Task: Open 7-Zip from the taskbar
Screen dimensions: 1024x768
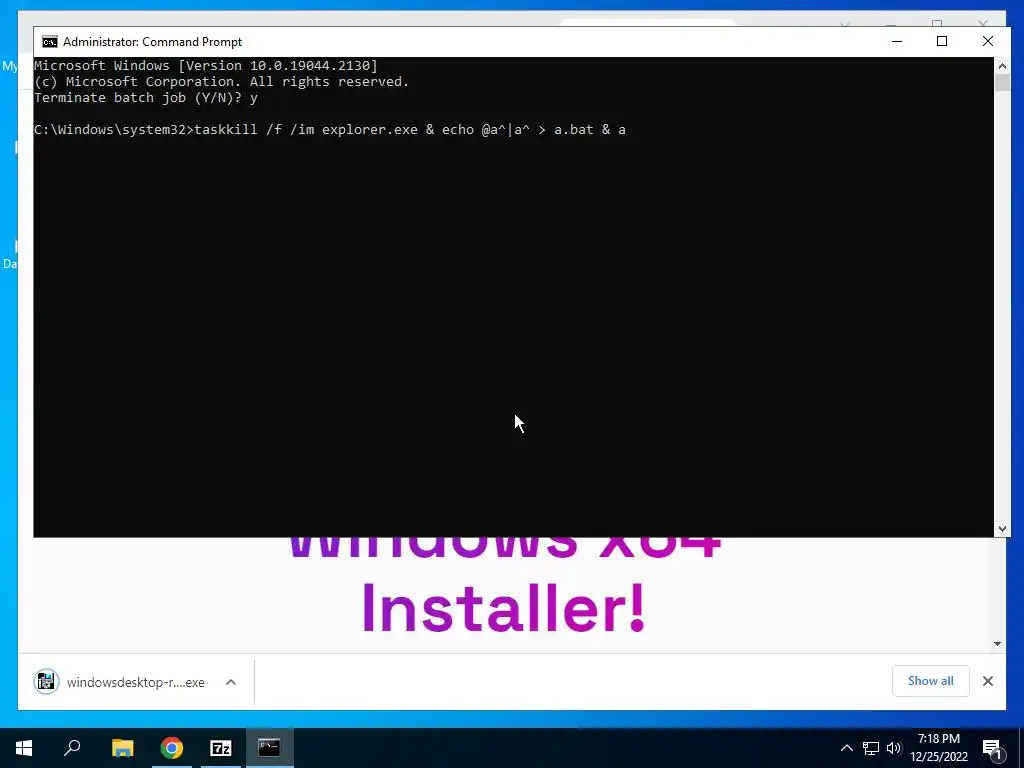Action: [221, 747]
